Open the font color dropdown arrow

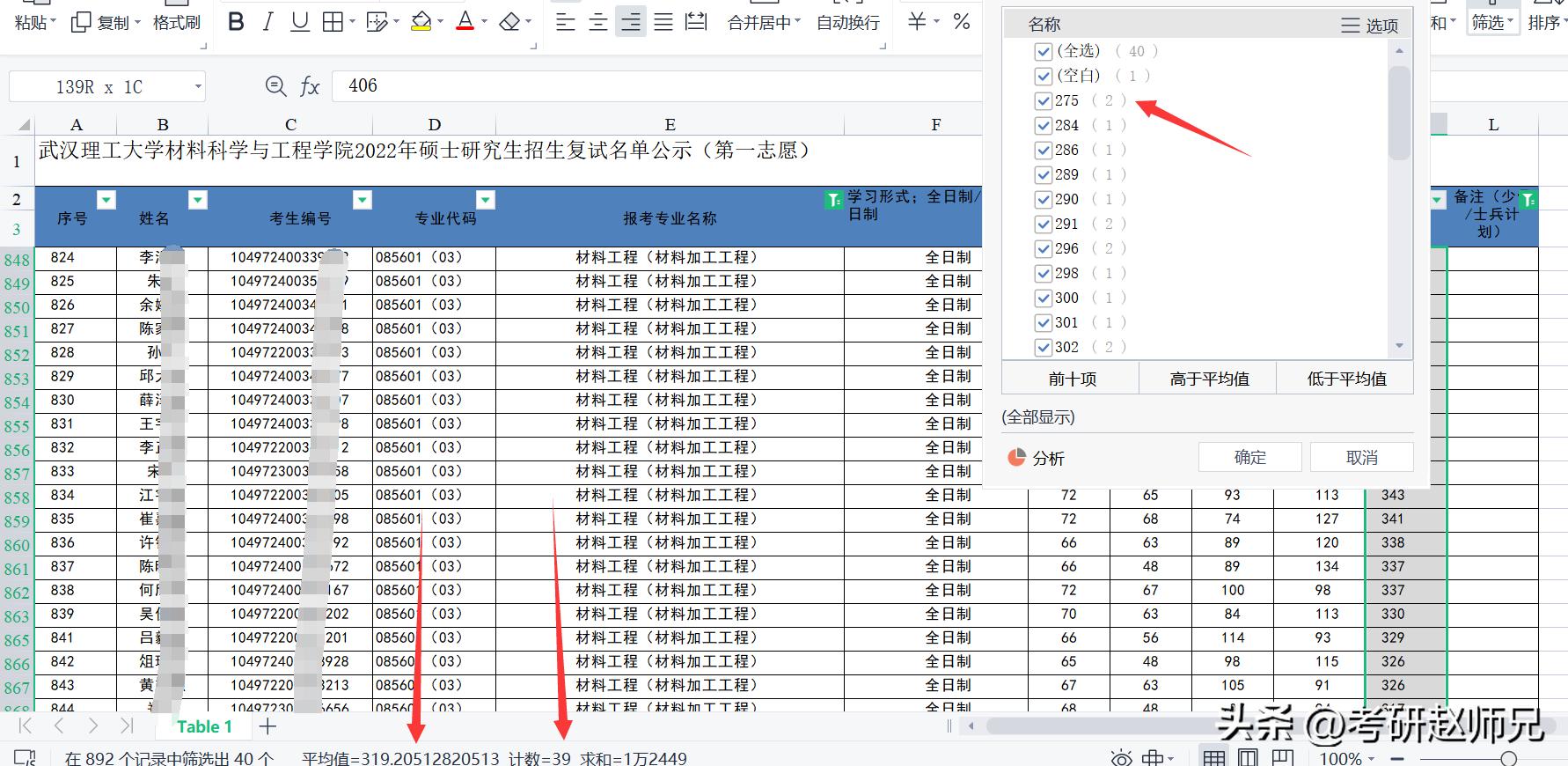tap(484, 23)
